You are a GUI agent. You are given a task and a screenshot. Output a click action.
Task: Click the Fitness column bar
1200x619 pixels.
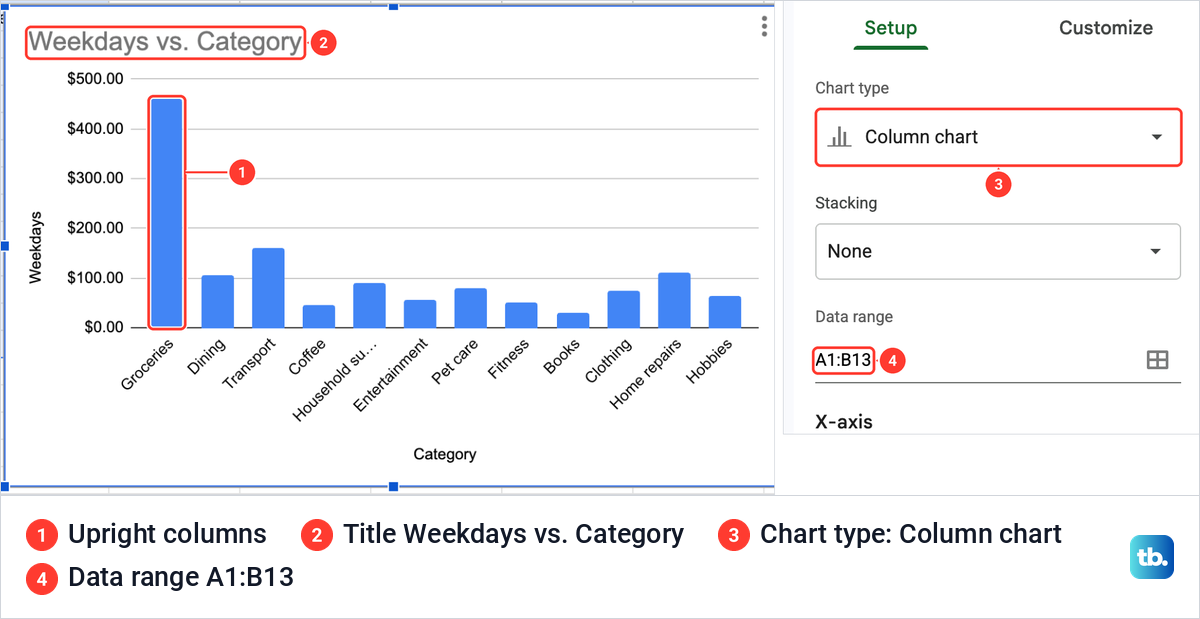click(521, 315)
